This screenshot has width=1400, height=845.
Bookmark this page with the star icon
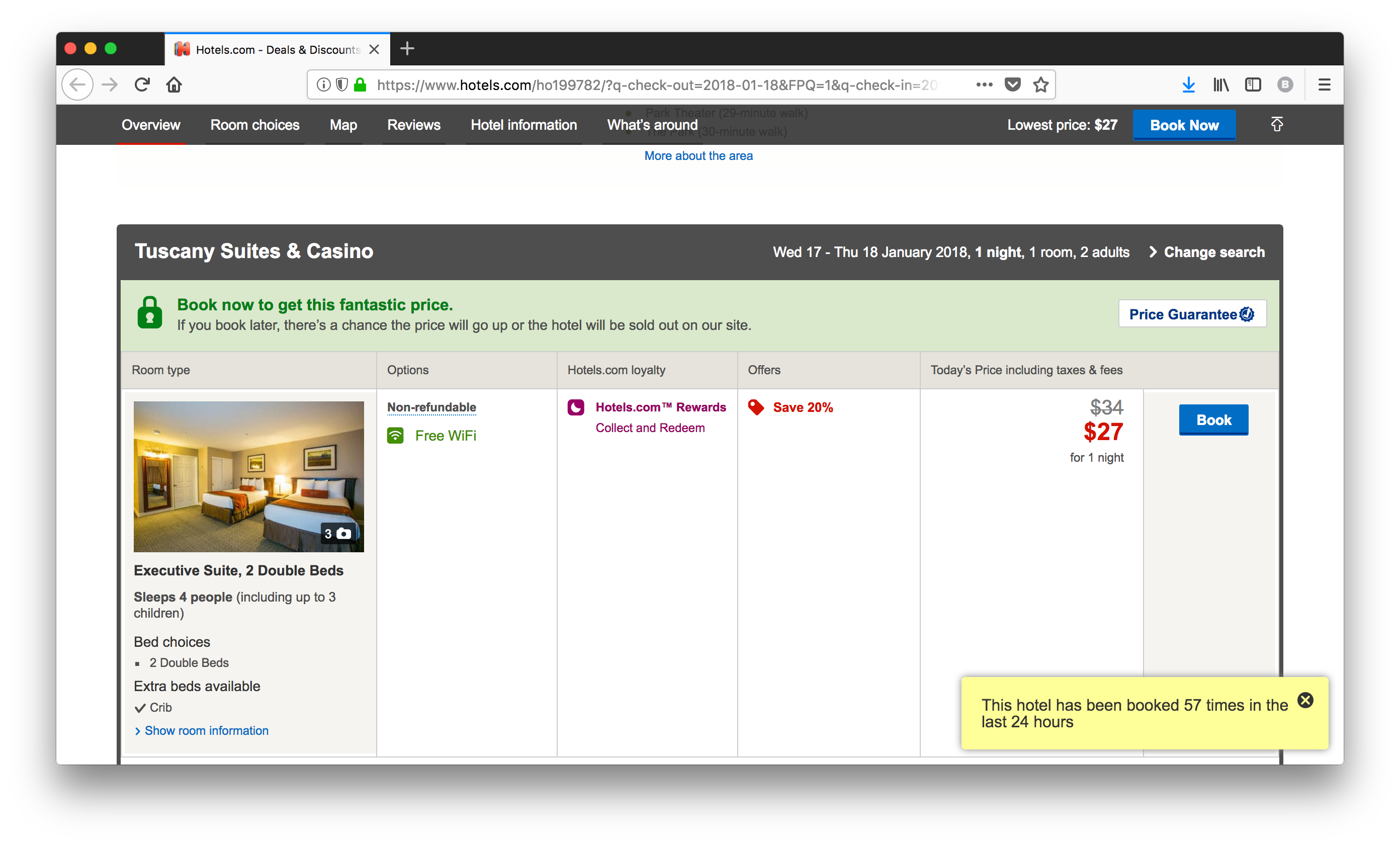tap(1040, 84)
